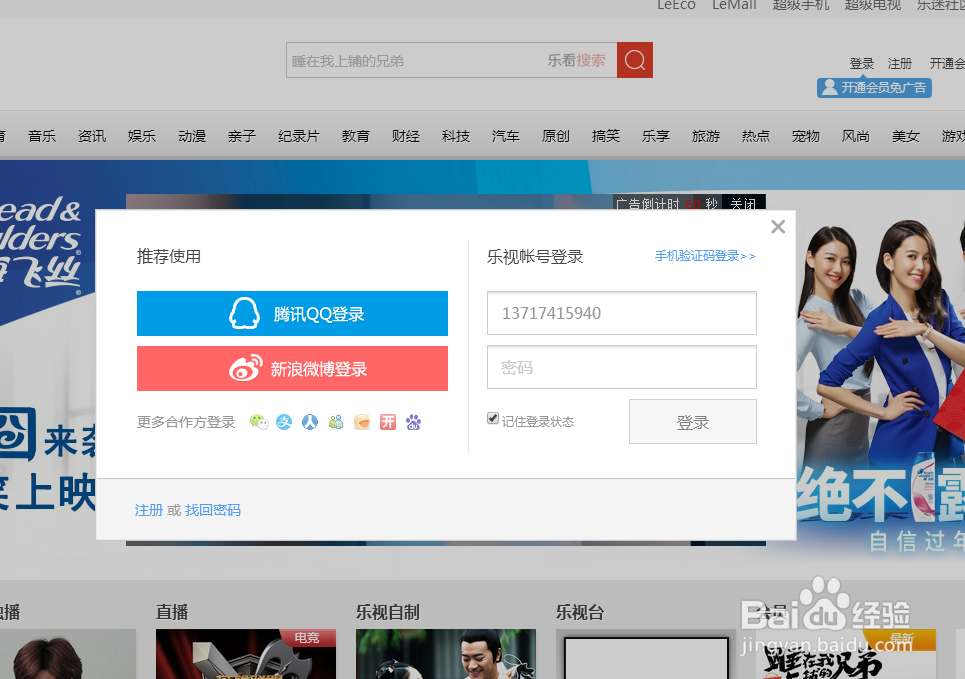Click 乐视自制 section heading
The width and height of the screenshot is (965, 679).
tap(388, 612)
